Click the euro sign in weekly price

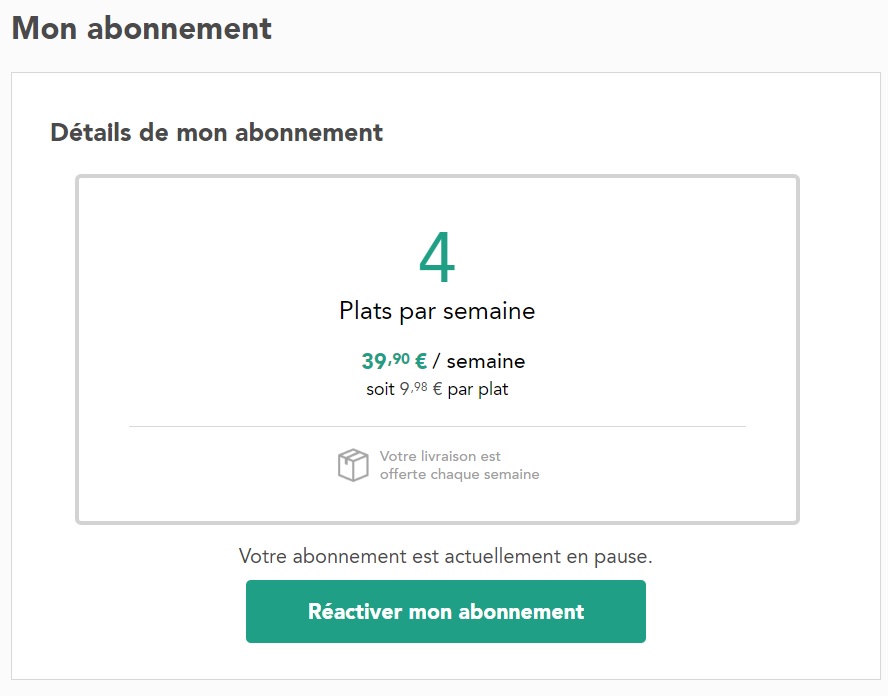[421, 361]
